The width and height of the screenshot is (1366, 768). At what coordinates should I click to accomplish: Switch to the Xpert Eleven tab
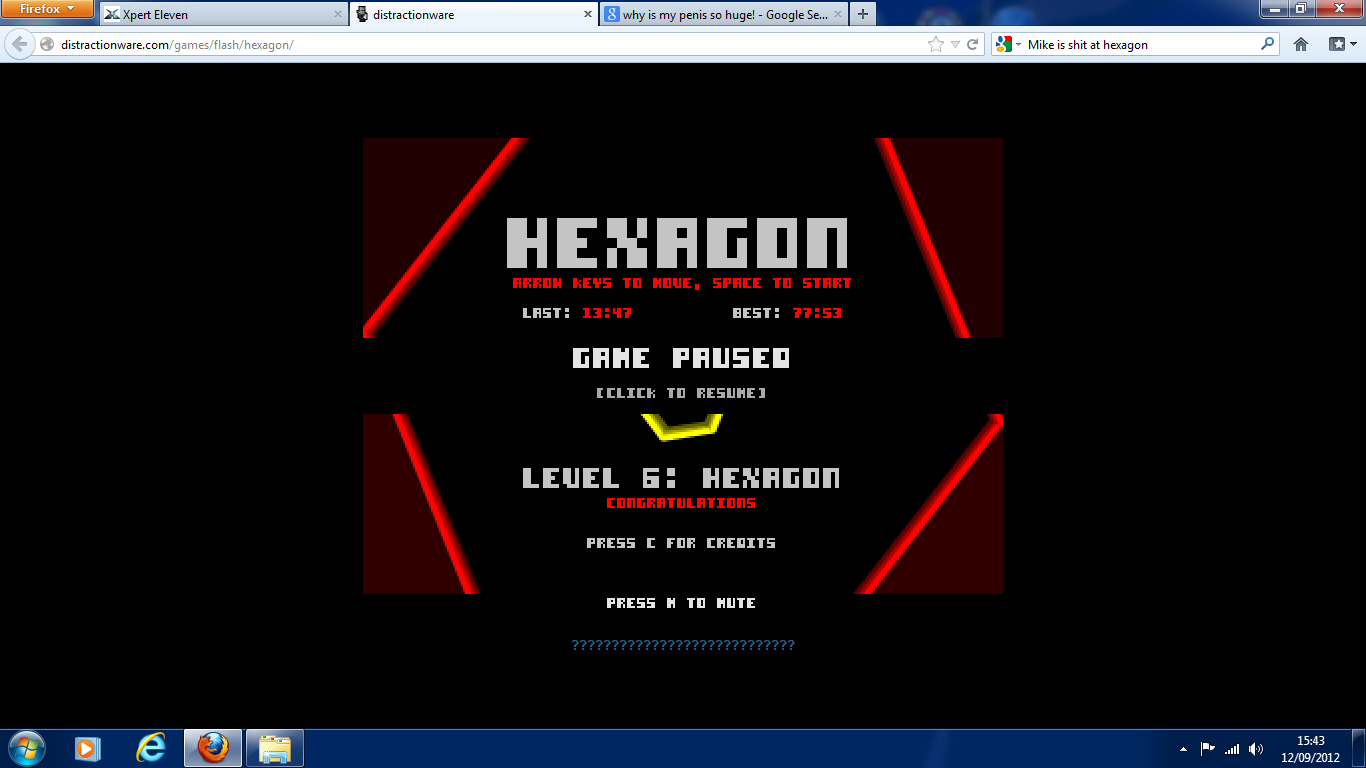click(x=223, y=15)
